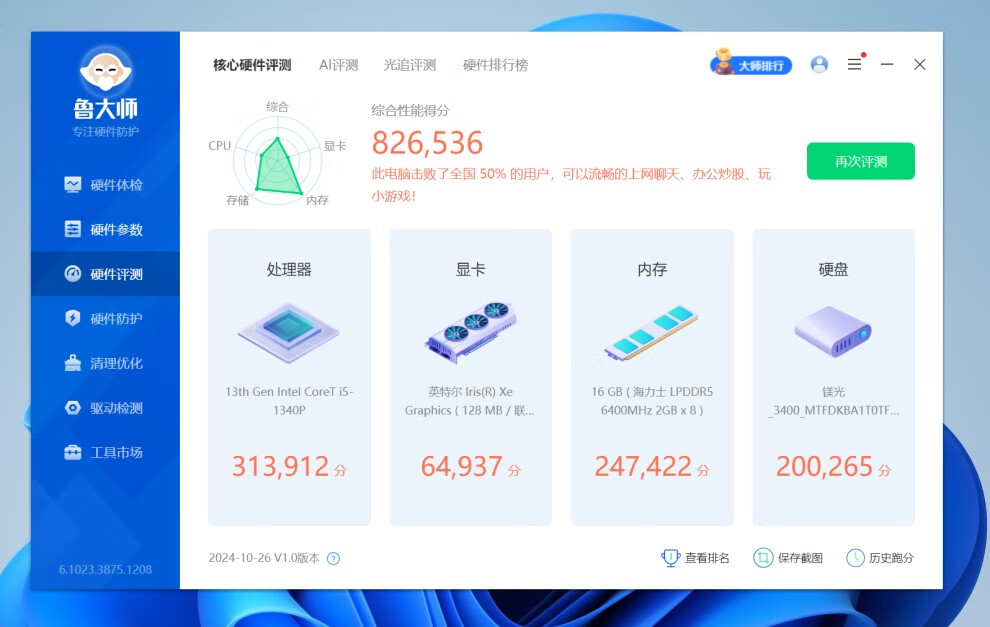Click the disk score 200,265
Screen dimensions: 990x627
pos(825,467)
